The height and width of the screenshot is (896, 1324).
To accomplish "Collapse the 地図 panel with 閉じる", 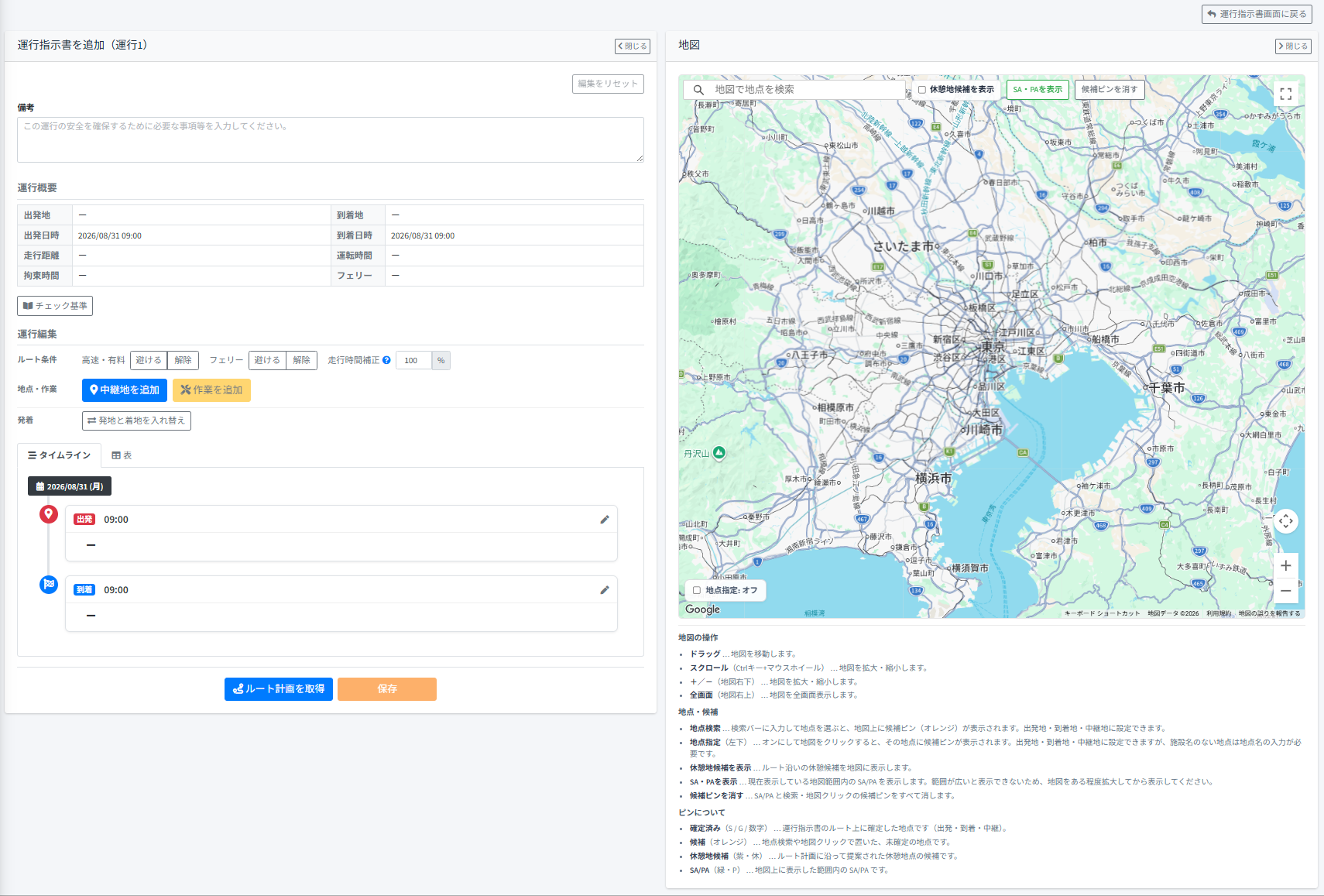I will [1293, 46].
